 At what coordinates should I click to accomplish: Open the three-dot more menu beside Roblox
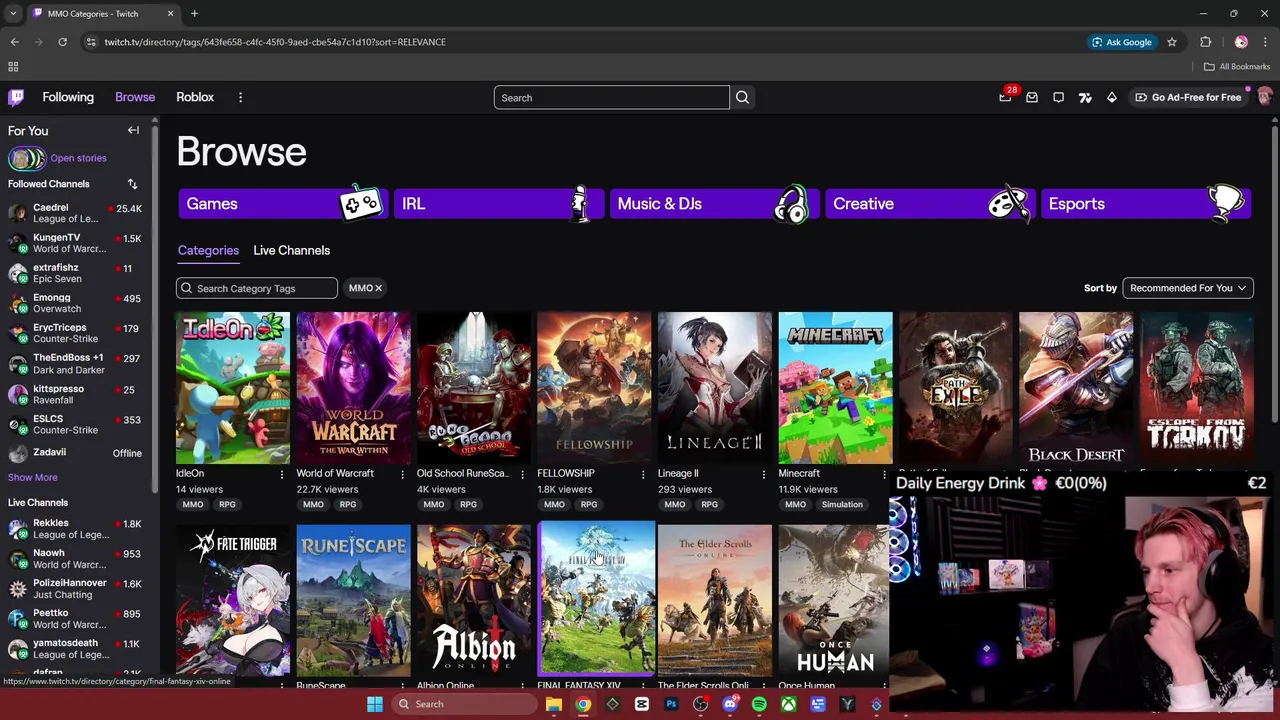pos(240,97)
